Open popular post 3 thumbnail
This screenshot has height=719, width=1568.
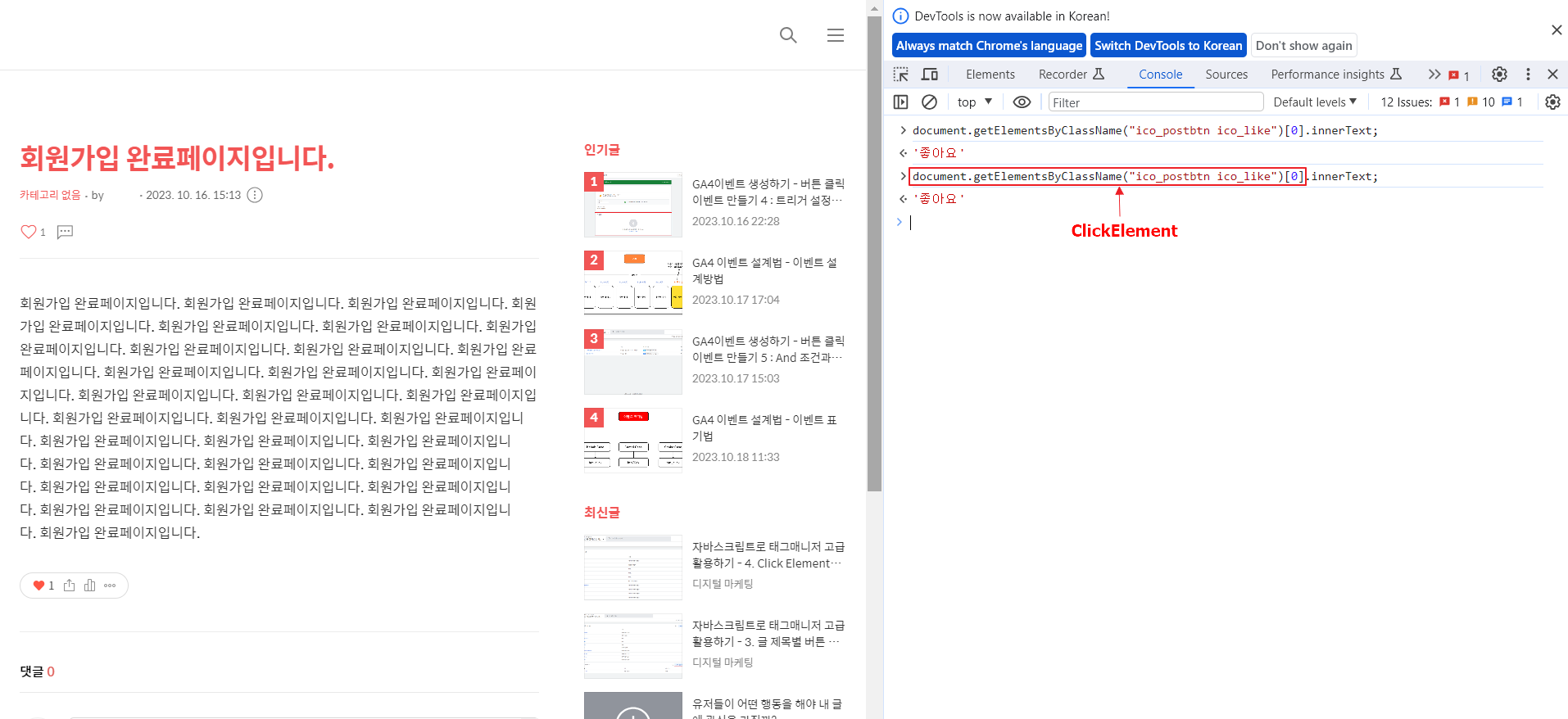tap(632, 362)
